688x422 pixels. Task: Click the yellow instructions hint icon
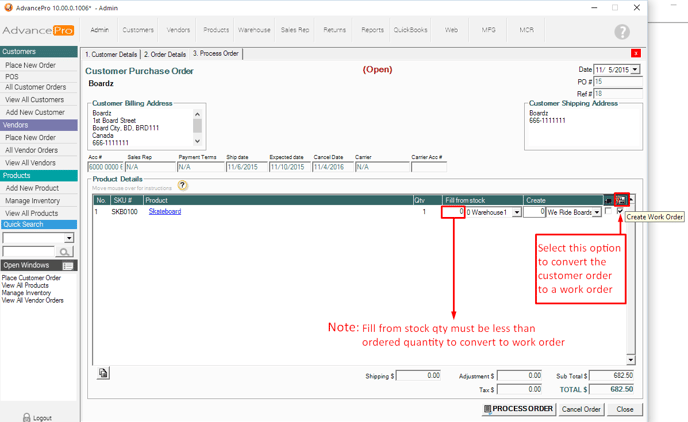click(182, 185)
